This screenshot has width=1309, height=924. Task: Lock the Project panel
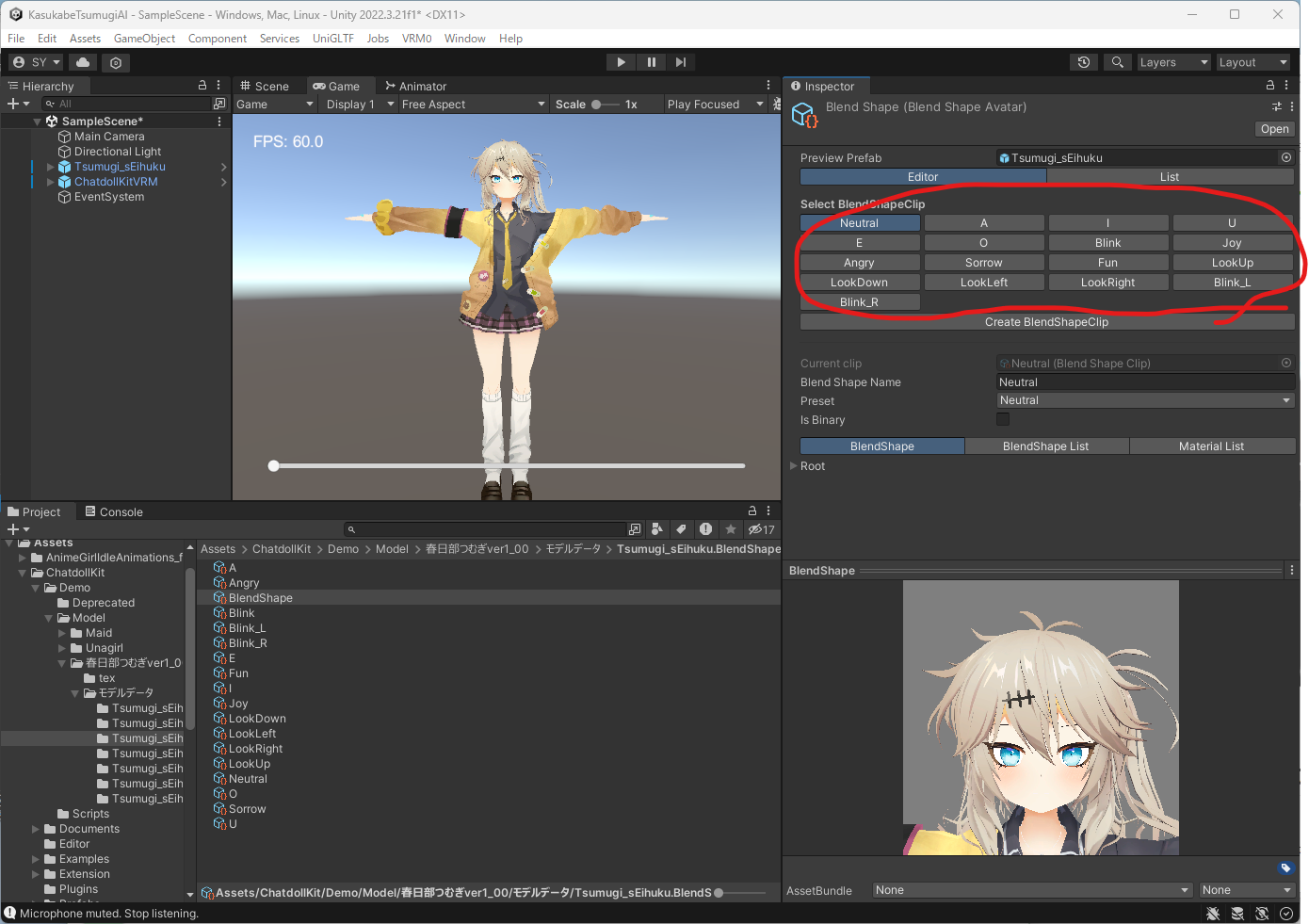[x=751, y=511]
